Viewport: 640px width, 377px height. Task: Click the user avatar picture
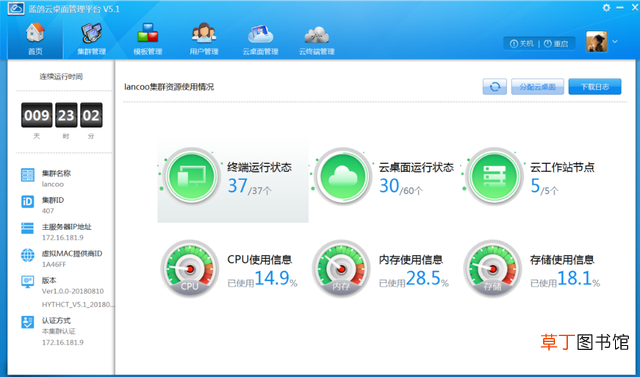coord(596,41)
